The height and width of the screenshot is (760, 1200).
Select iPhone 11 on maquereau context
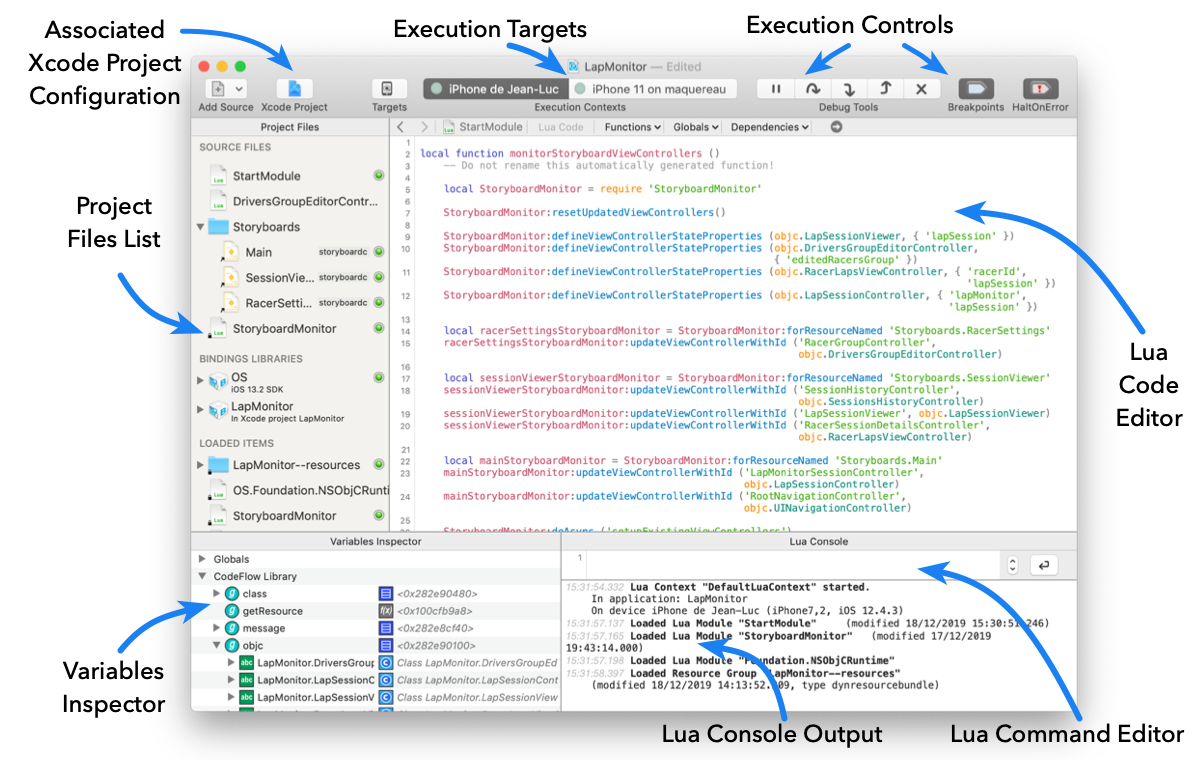click(653, 89)
